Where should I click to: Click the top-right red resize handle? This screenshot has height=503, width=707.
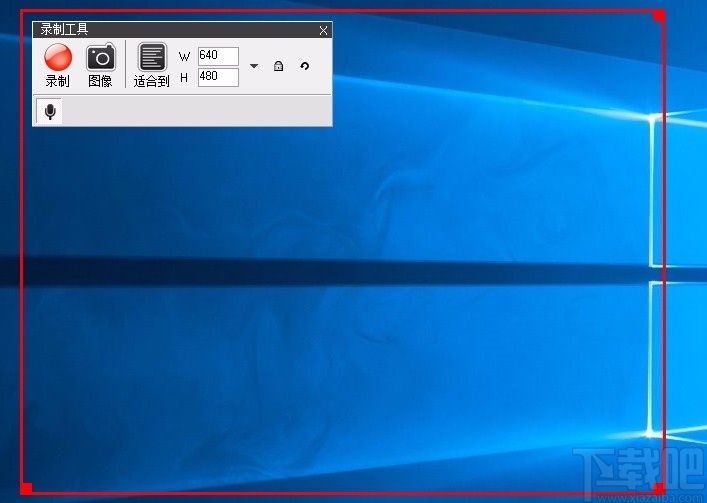click(x=658, y=16)
